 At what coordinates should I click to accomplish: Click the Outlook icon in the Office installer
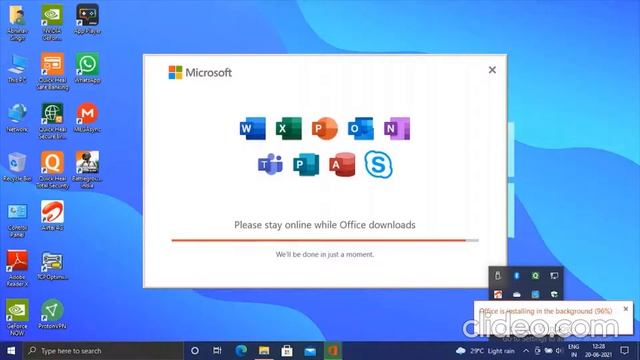point(361,129)
